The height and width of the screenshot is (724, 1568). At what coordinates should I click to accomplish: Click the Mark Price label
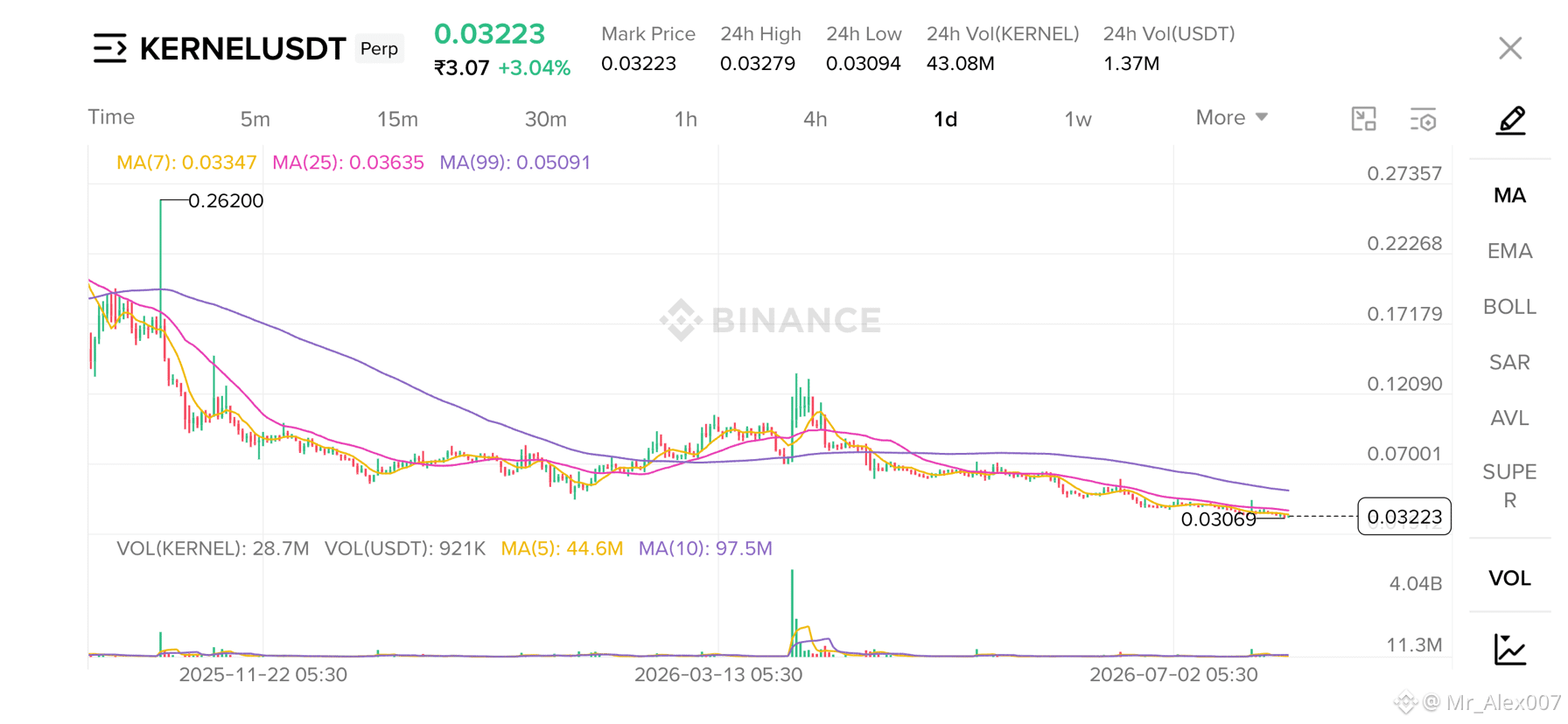648,34
